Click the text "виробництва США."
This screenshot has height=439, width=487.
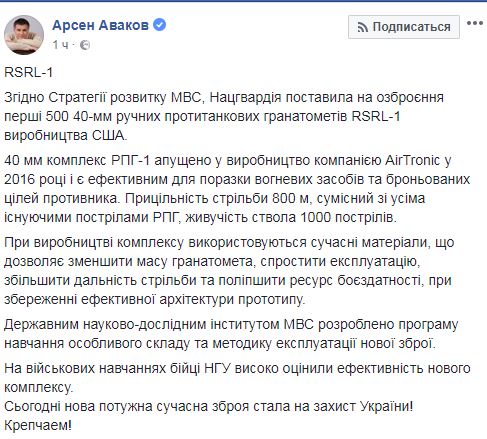pos(66,135)
